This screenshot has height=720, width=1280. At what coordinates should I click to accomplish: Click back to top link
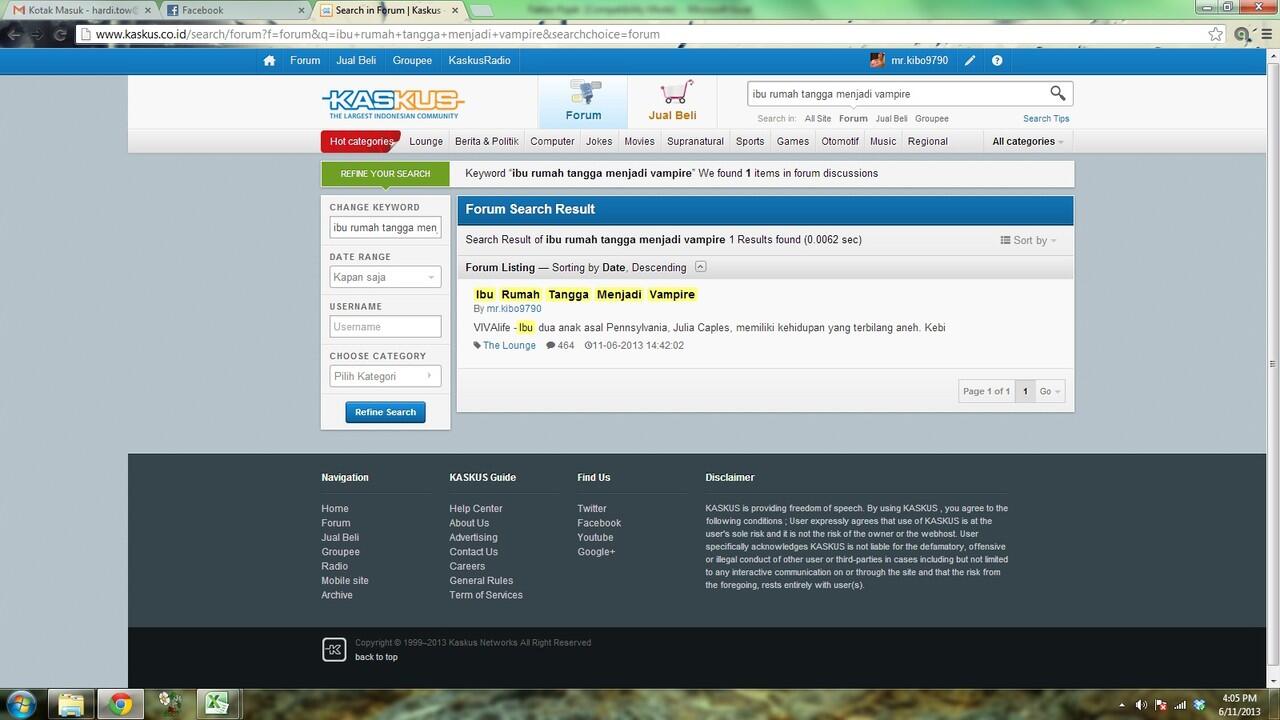pyautogui.click(x=376, y=657)
